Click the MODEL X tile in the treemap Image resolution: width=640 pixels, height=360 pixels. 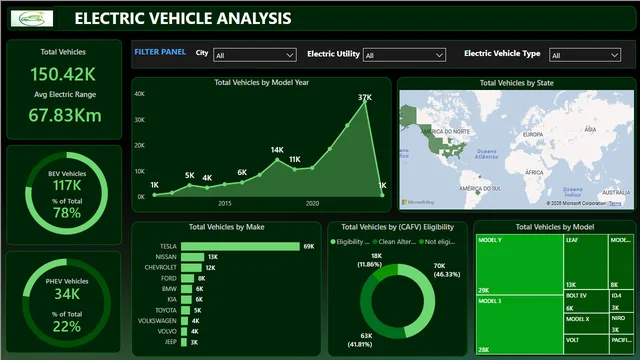586,324
